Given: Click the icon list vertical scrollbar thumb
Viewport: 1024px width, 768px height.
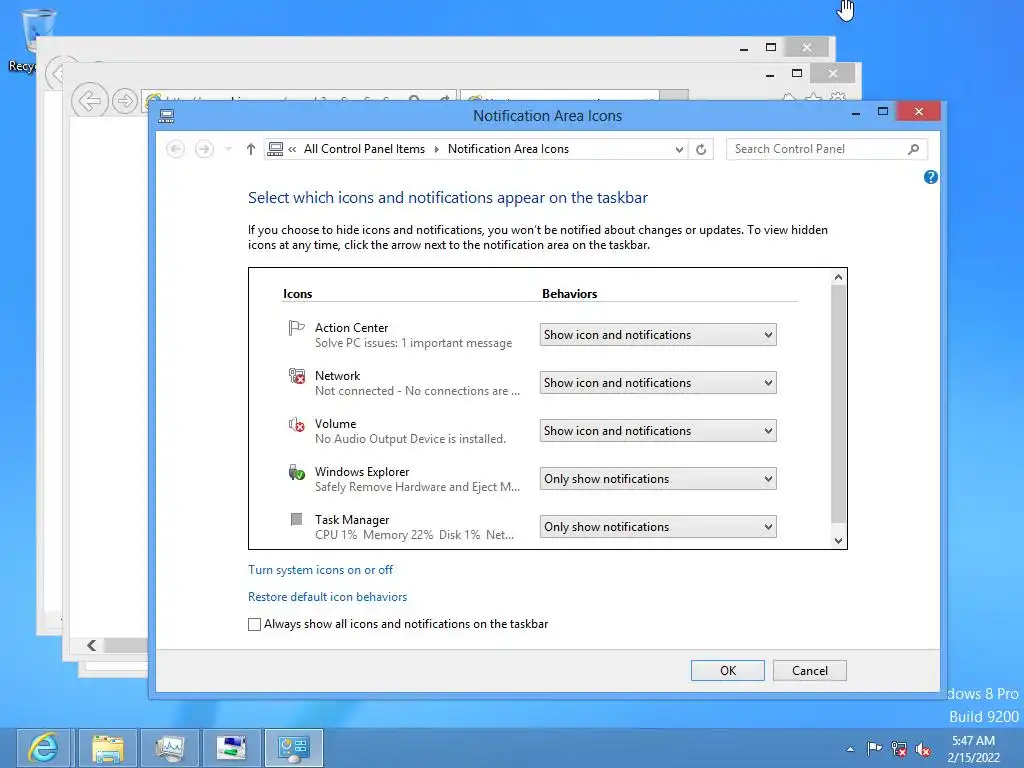Looking at the screenshot, I should tap(839, 405).
